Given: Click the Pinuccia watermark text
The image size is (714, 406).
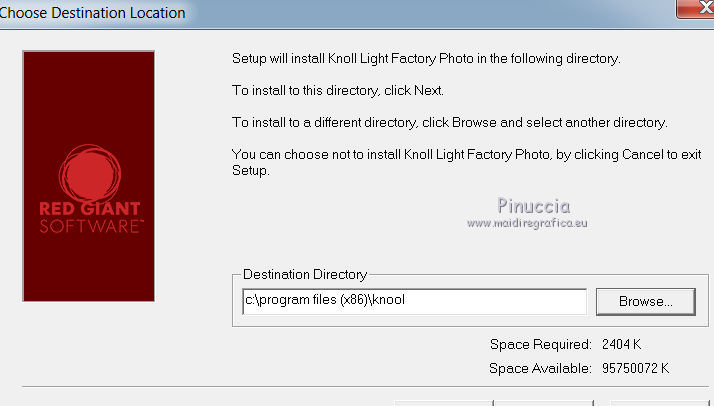Looking at the screenshot, I should (x=533, y=206).
